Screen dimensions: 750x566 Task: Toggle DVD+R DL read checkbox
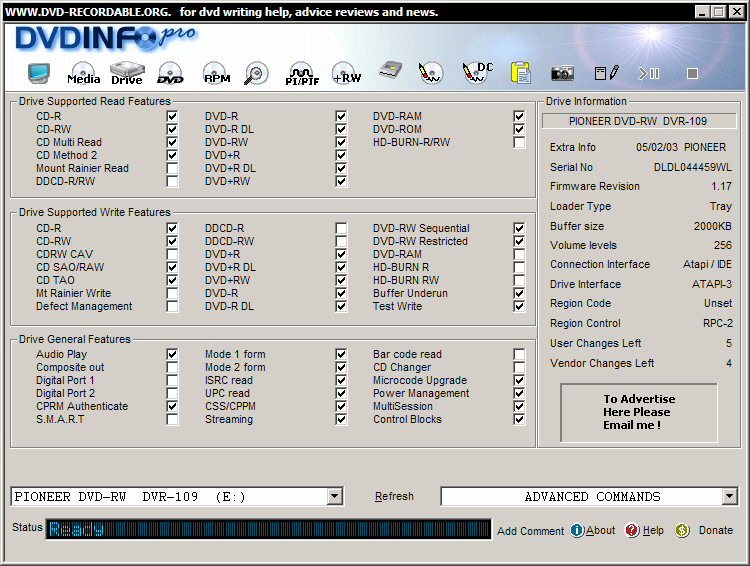click(x=341, y=168)
